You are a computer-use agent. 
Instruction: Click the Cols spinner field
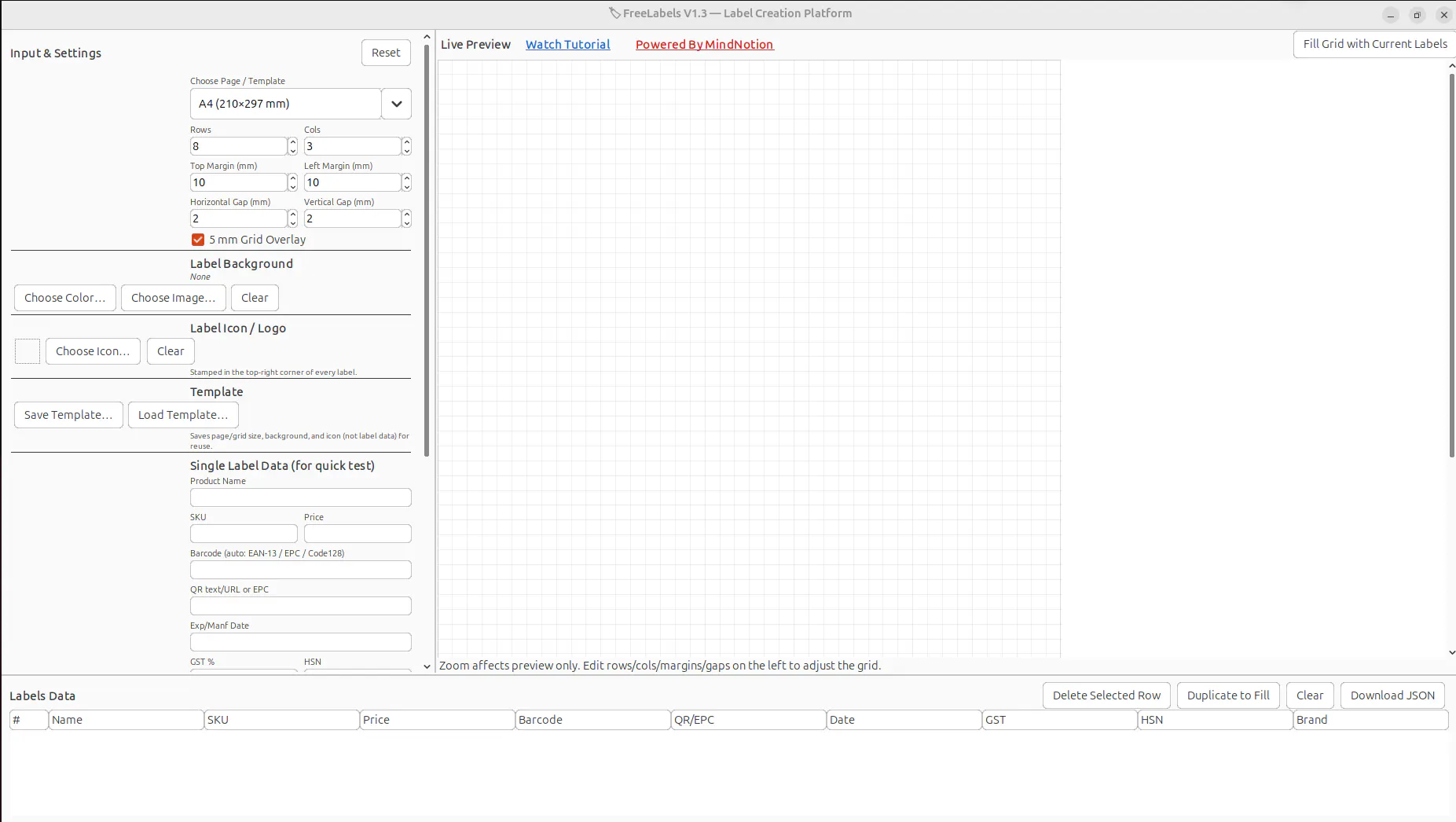pos(353,146)
